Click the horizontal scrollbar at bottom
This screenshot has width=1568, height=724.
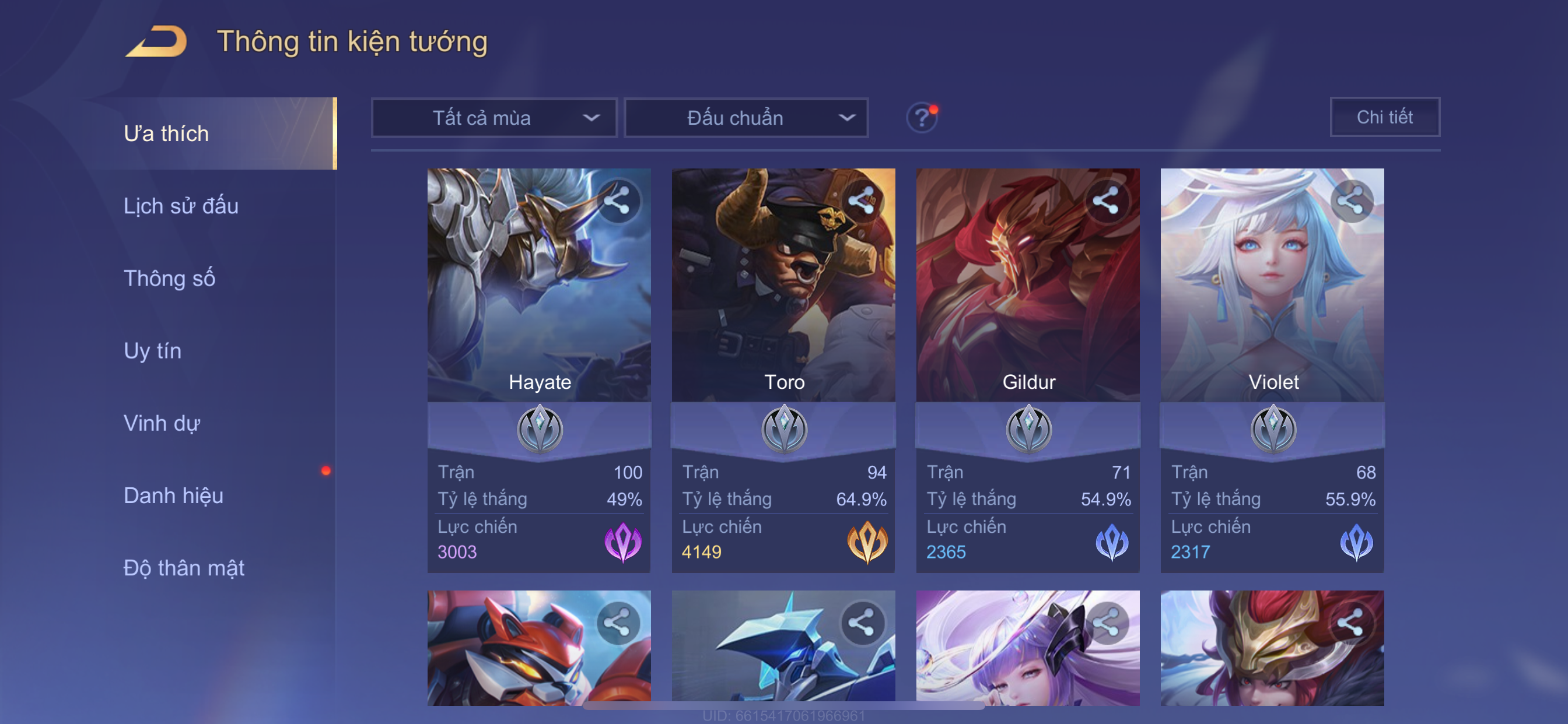(784, 706)
